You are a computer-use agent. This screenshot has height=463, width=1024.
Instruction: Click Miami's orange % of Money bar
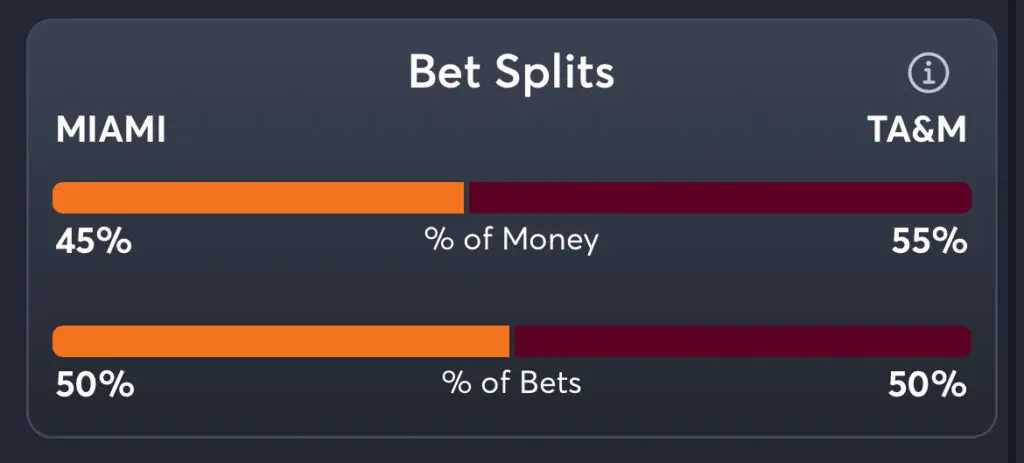click(257, 198)
